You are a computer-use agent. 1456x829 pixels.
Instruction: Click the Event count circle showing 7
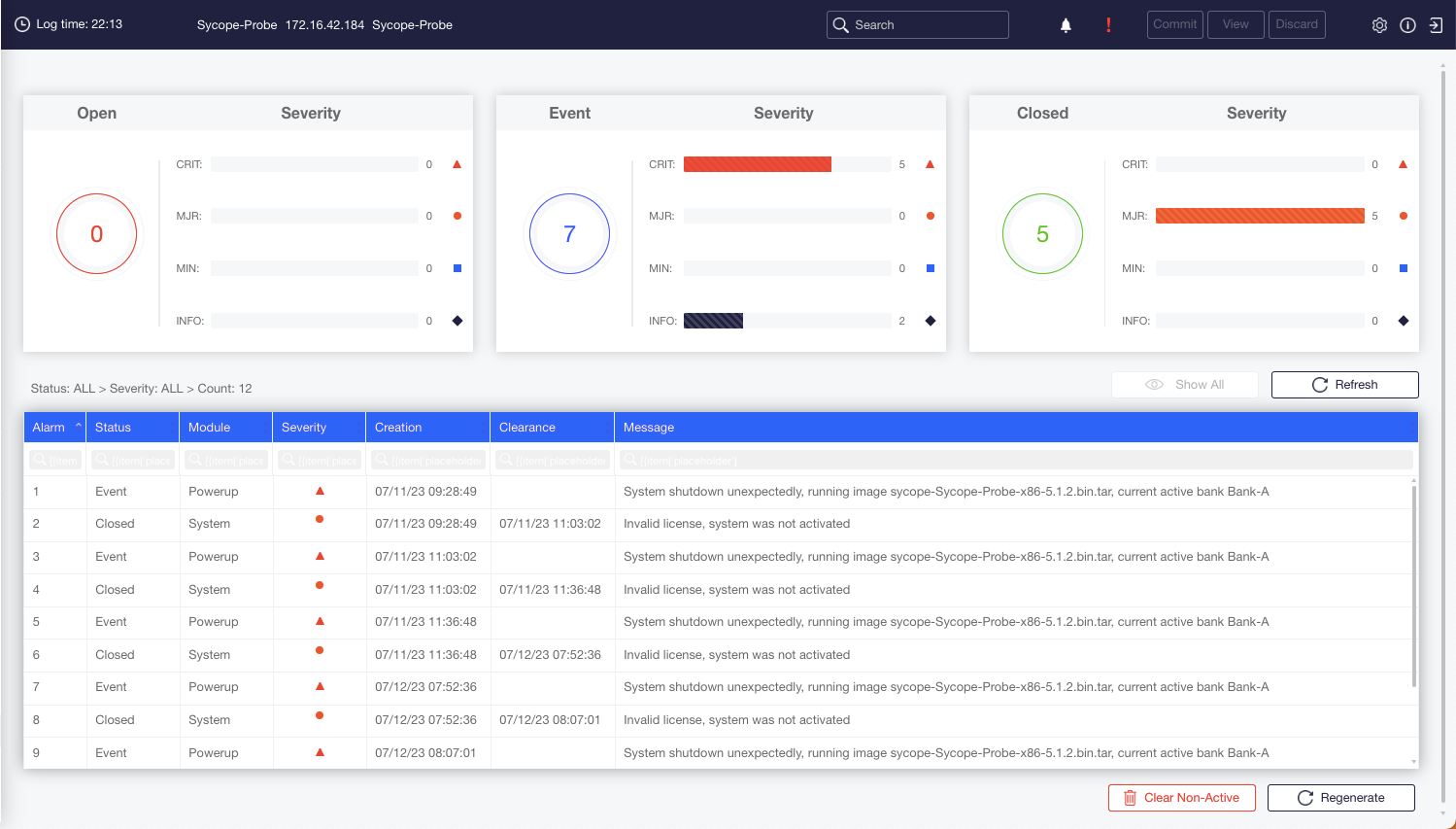[x=569, y=233]
